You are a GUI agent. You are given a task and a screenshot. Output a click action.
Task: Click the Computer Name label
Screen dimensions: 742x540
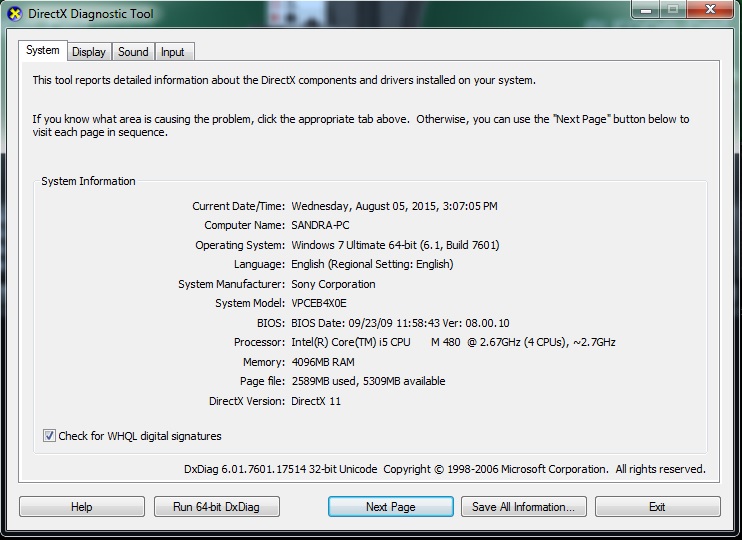pos(245,225)
